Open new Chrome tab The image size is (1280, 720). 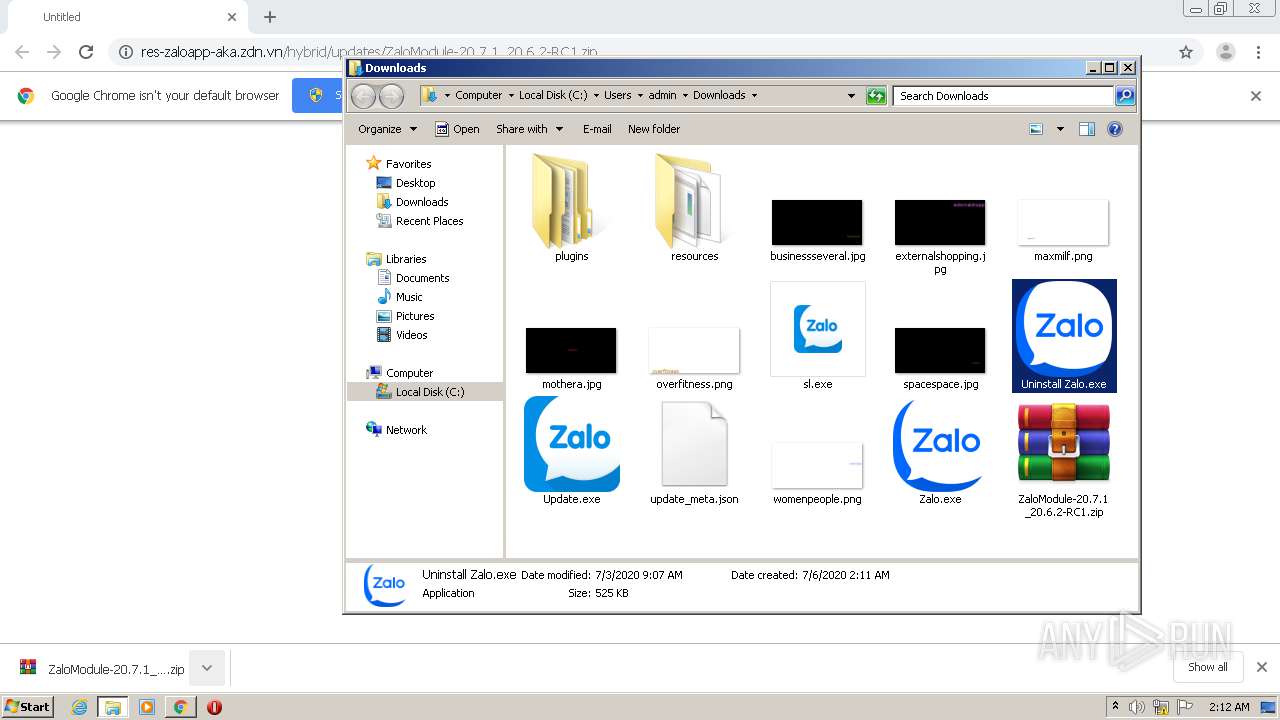pos(270,17)
